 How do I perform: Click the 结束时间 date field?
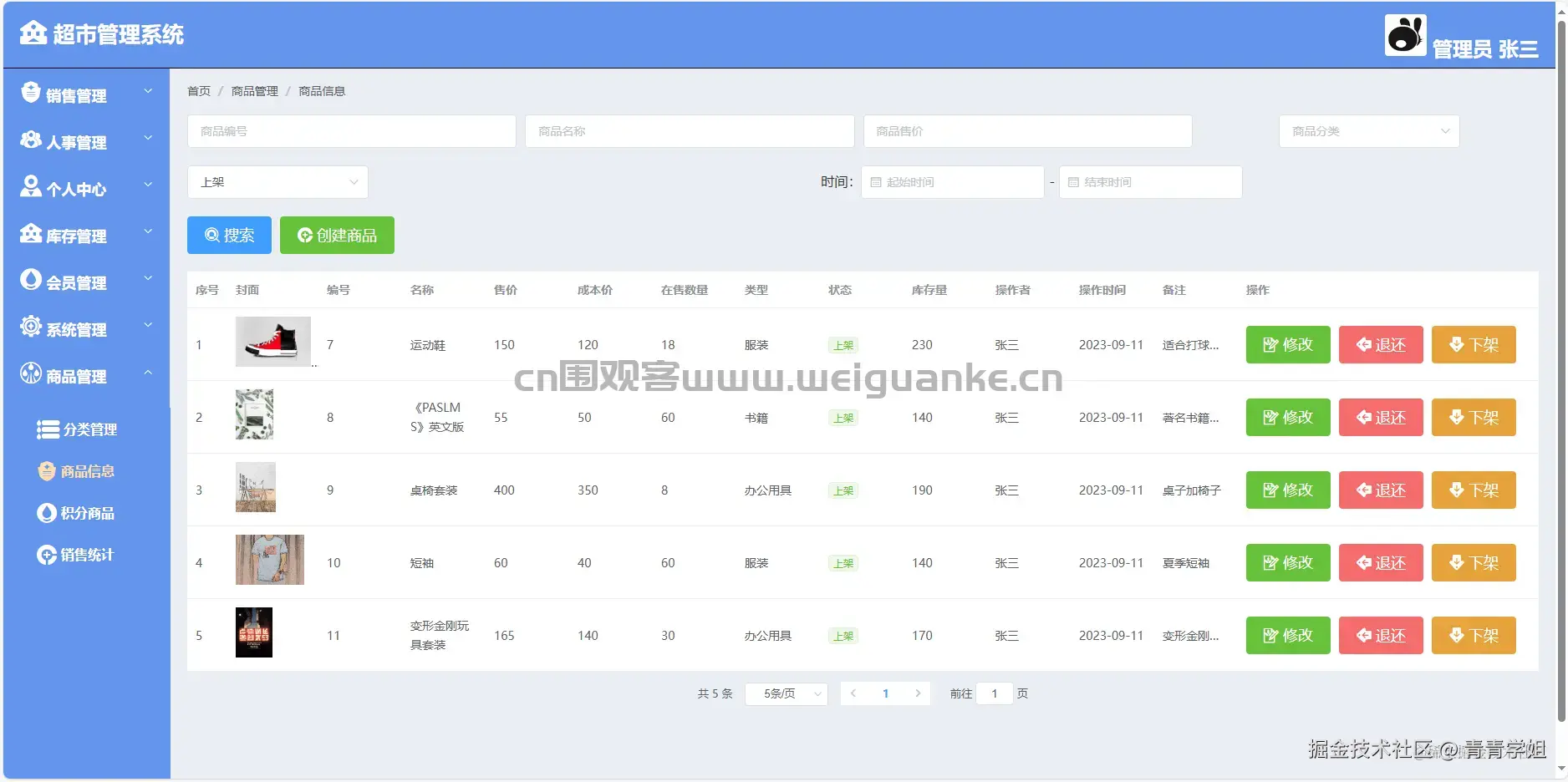pyautogui.click(x=1150, y=182)
